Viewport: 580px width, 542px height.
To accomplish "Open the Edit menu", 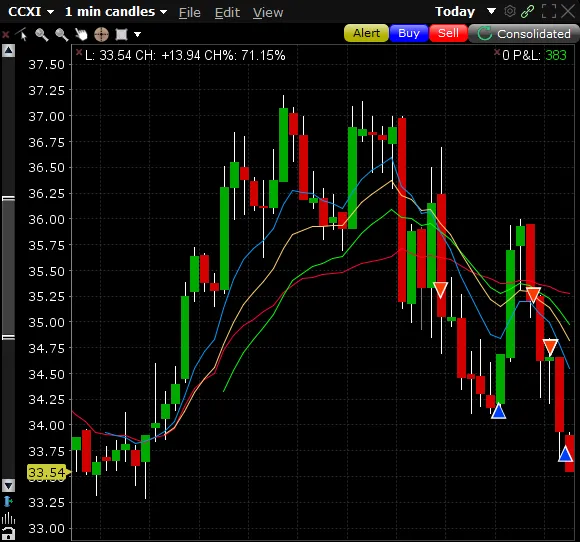I will [227, 13].
